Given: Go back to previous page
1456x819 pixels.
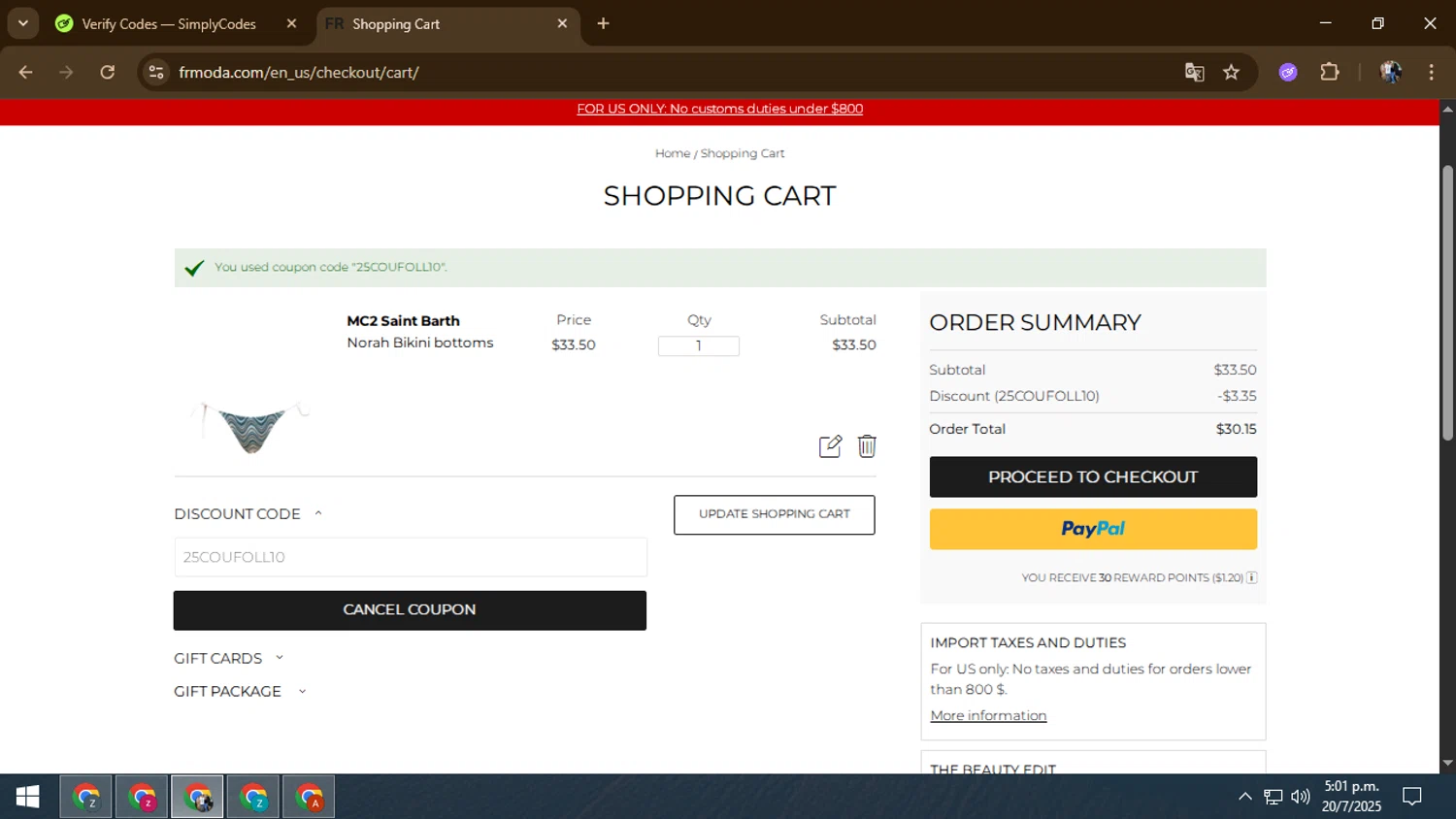Looking at the screenshot, I should (26, 73).
